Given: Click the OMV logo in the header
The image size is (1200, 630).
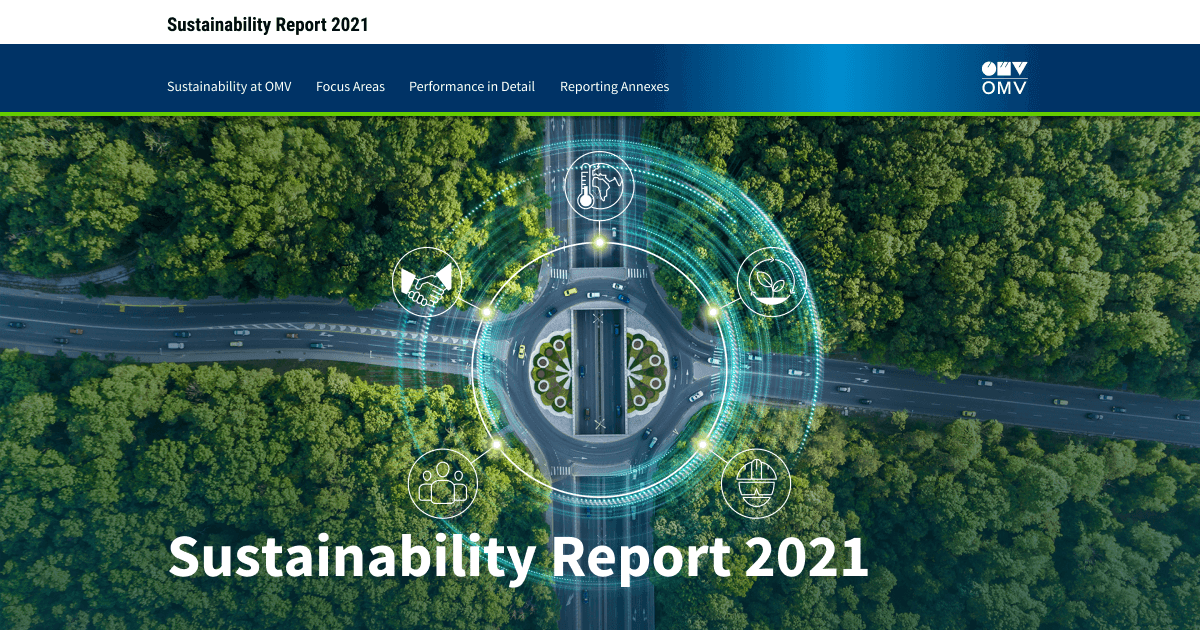Looking at the screenshot, I should (1005, 78).
